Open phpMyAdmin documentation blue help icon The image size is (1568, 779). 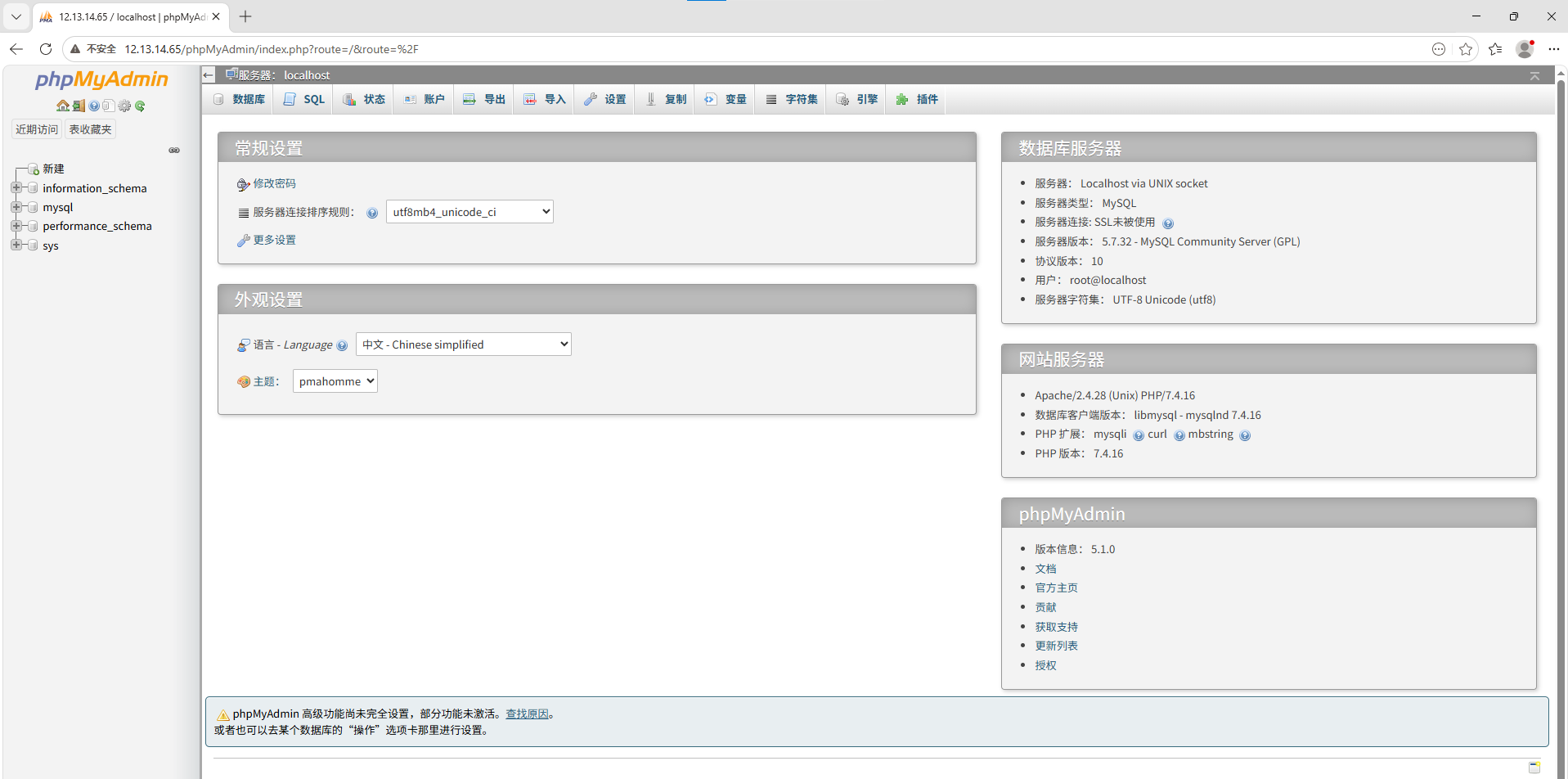click(94, 106)
